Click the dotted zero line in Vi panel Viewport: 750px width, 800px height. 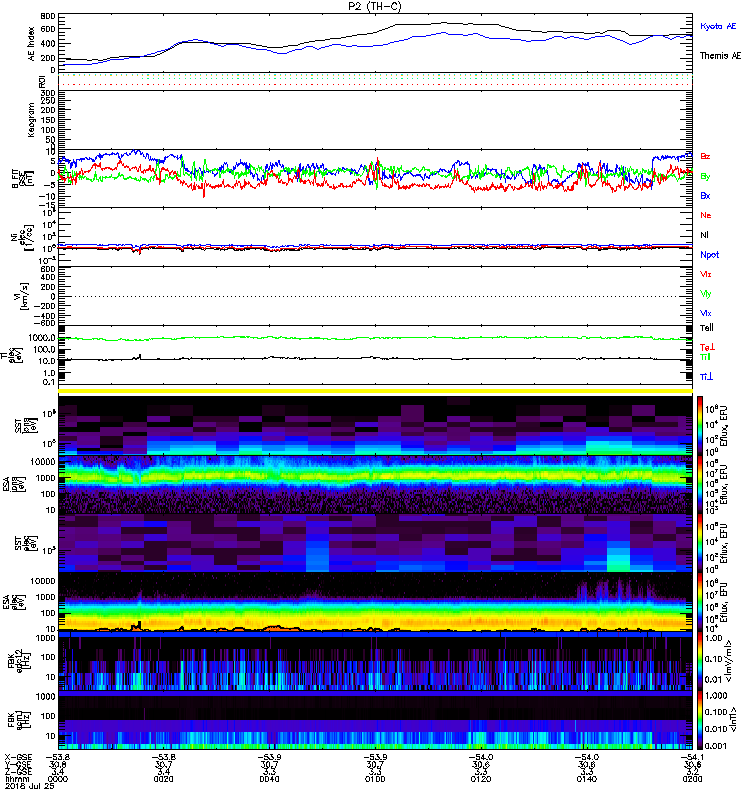tap(376, 296)
